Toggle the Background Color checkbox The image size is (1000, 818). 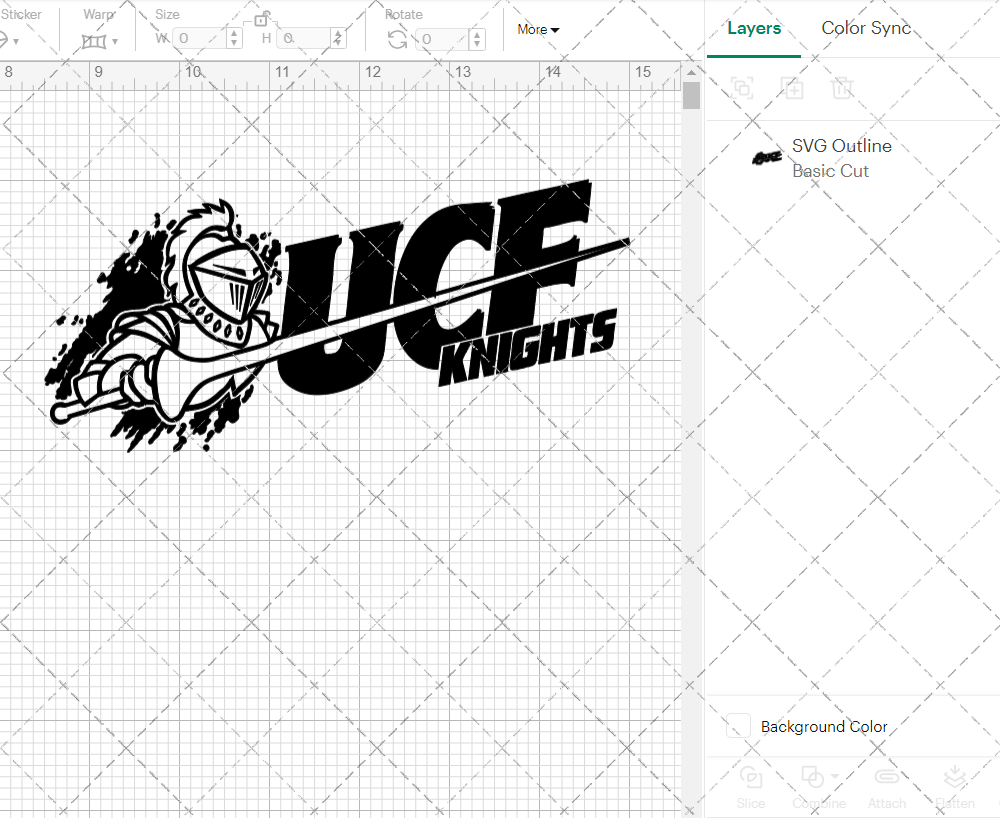tap(737, 727)
